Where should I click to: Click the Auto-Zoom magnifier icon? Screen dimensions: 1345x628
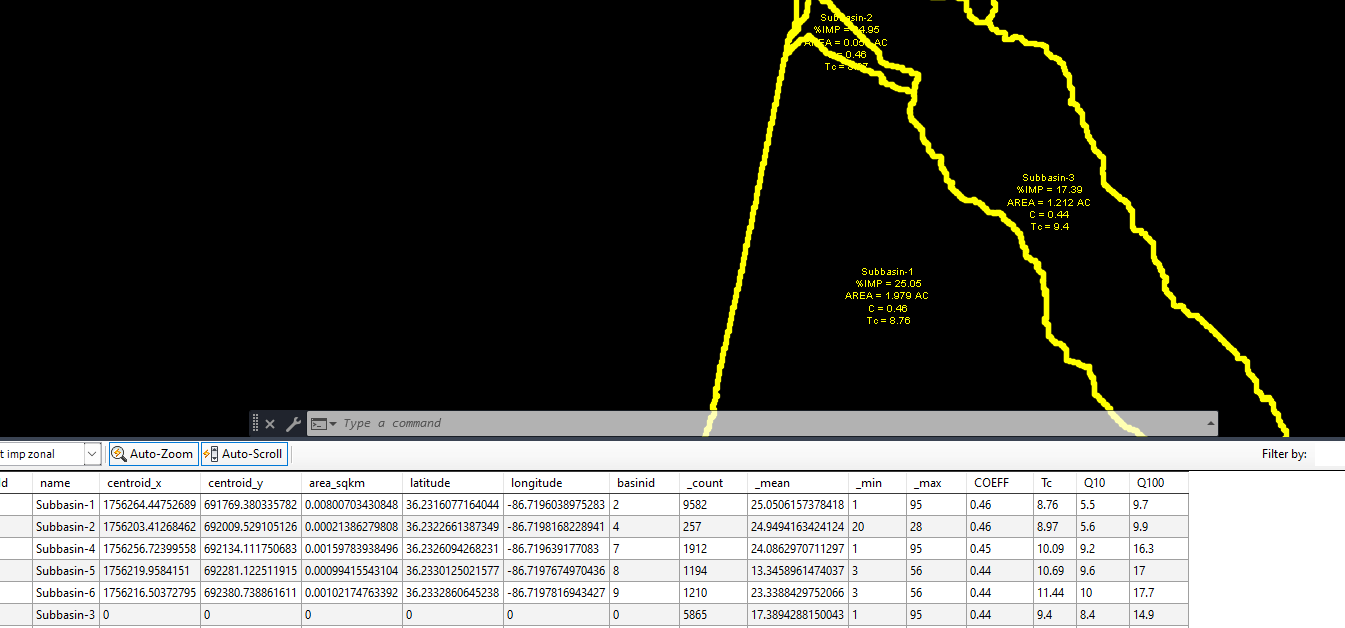[x=117, y=454]
